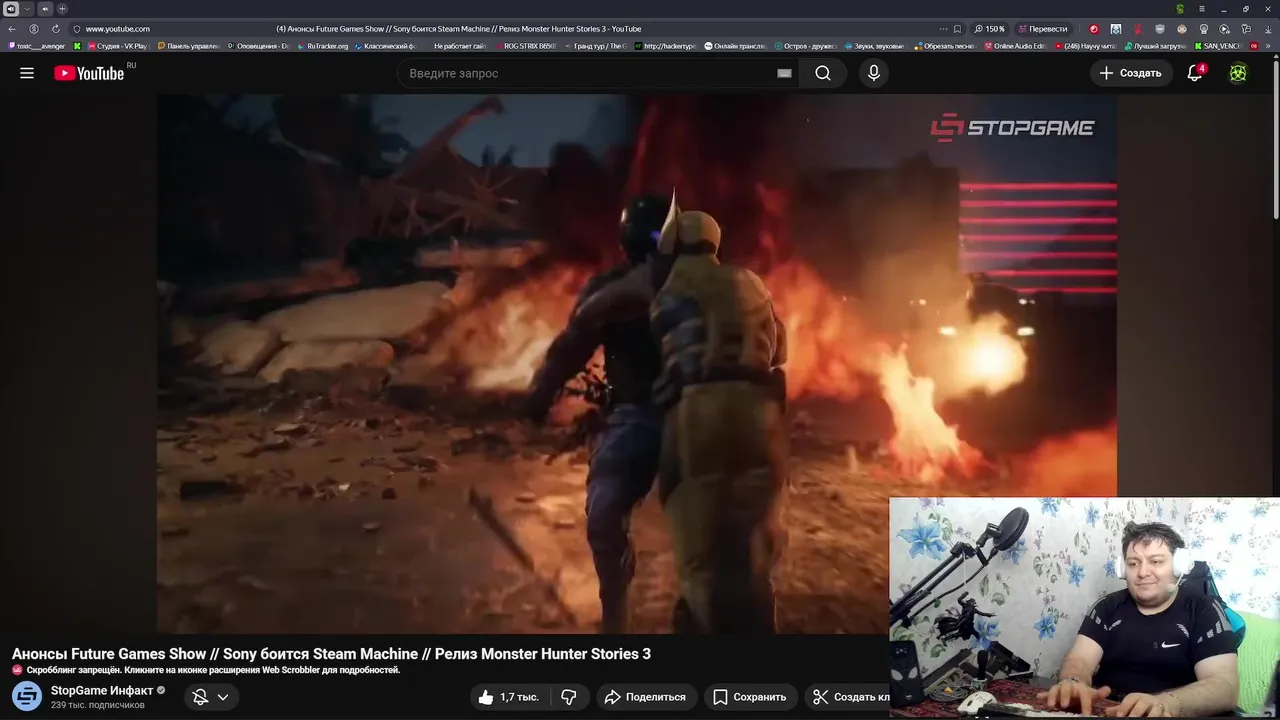The height and width of the screenshot is (720, 1280).
Task: Open Остров - дружес bookmark
Action: pyautogui.click(x=805, y=46)
